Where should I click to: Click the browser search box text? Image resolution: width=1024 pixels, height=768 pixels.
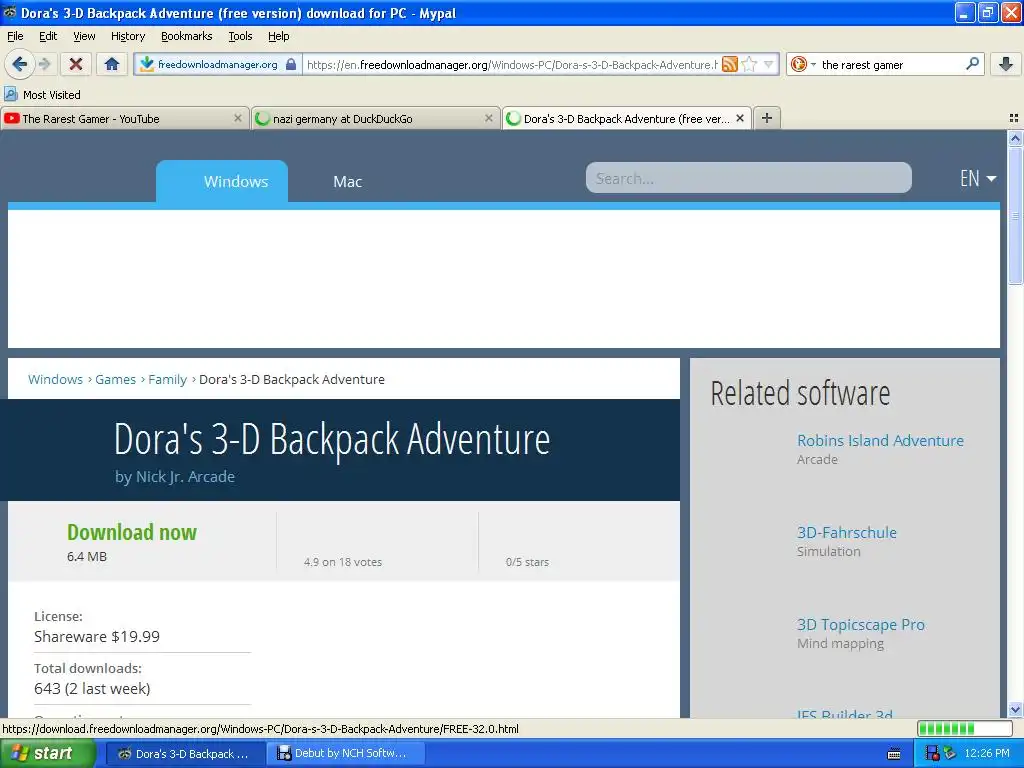(x=862, y=65)
